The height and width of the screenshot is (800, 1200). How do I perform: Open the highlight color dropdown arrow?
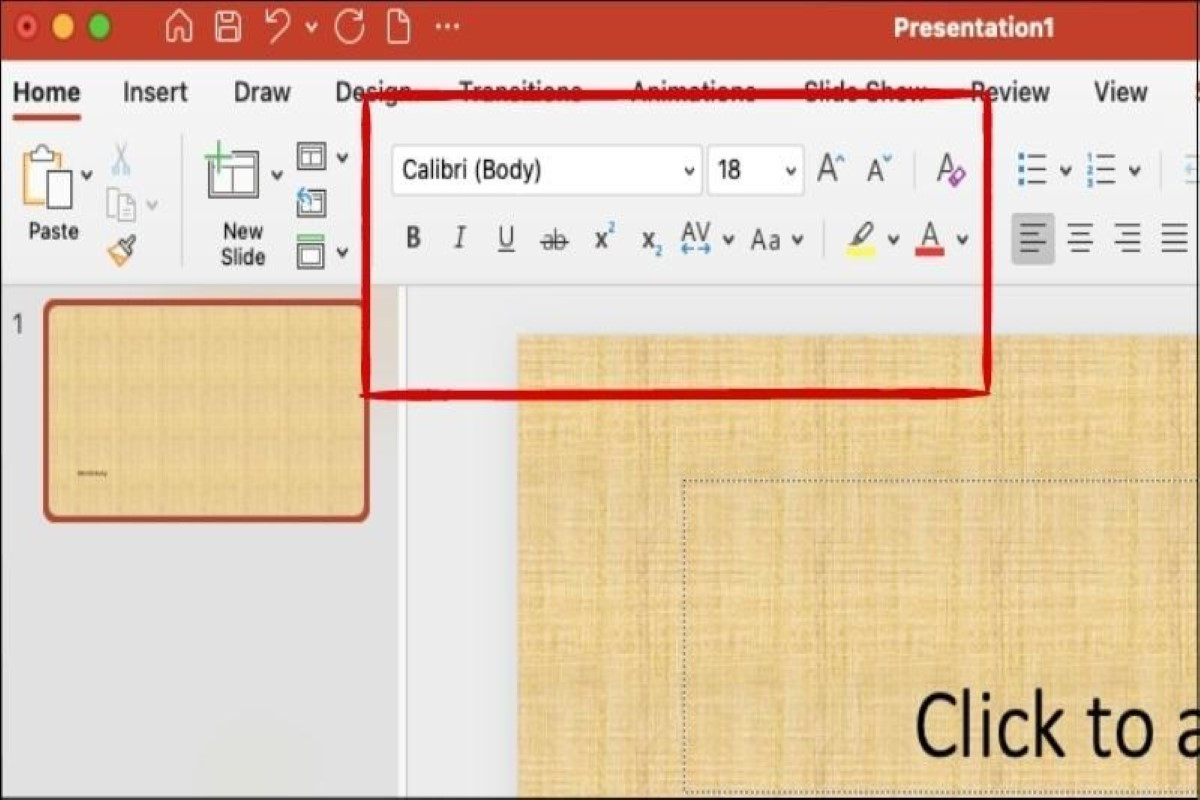[x=893, y=240]
